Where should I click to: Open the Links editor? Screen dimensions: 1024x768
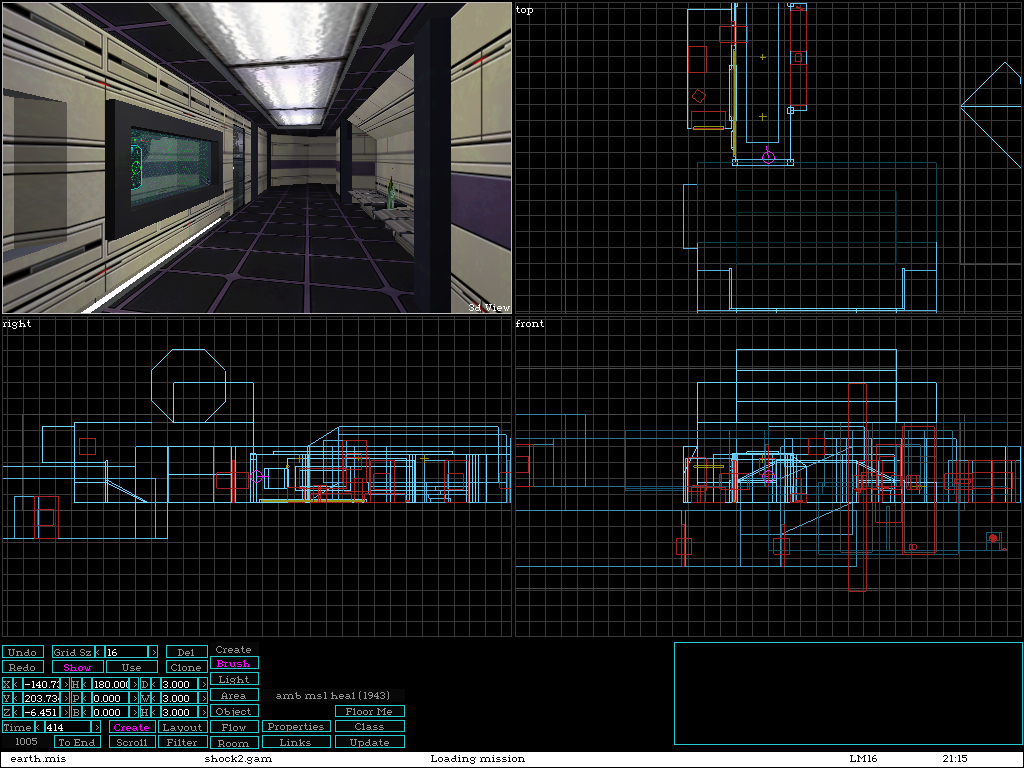[296, 742]
